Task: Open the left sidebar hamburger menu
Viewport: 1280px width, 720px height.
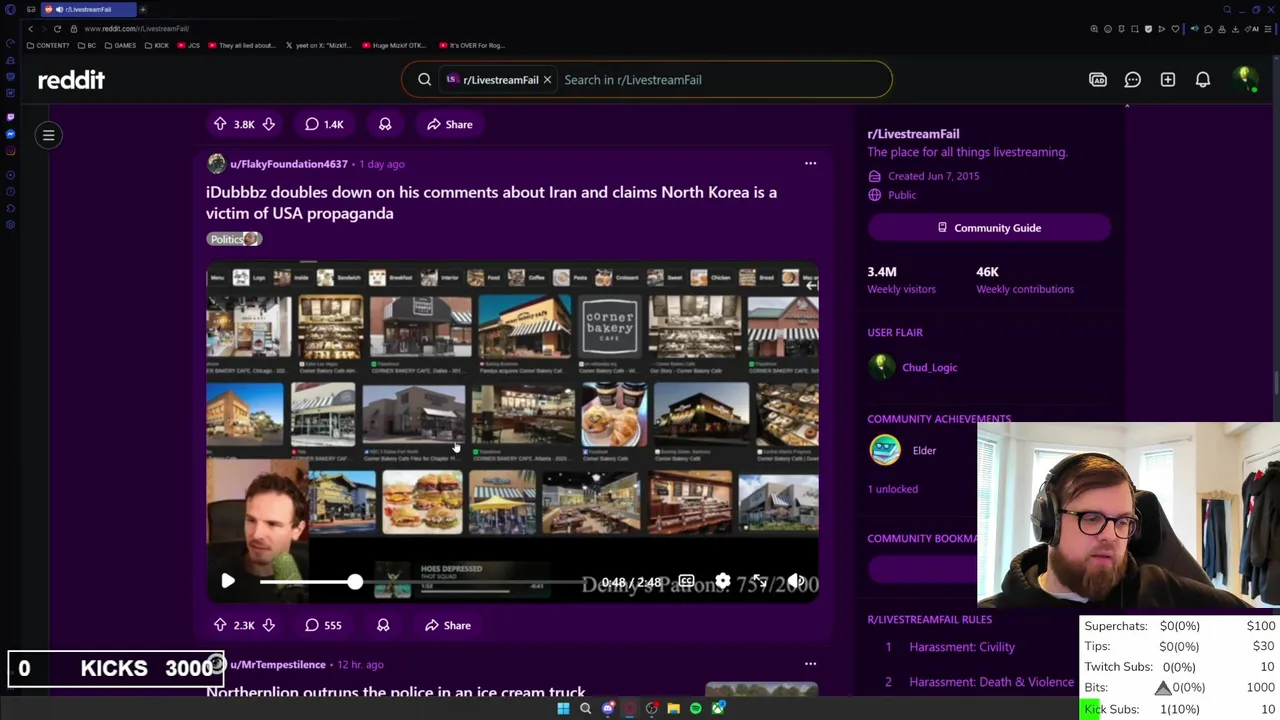Action: pyautogui.click(x=48, y=135)
